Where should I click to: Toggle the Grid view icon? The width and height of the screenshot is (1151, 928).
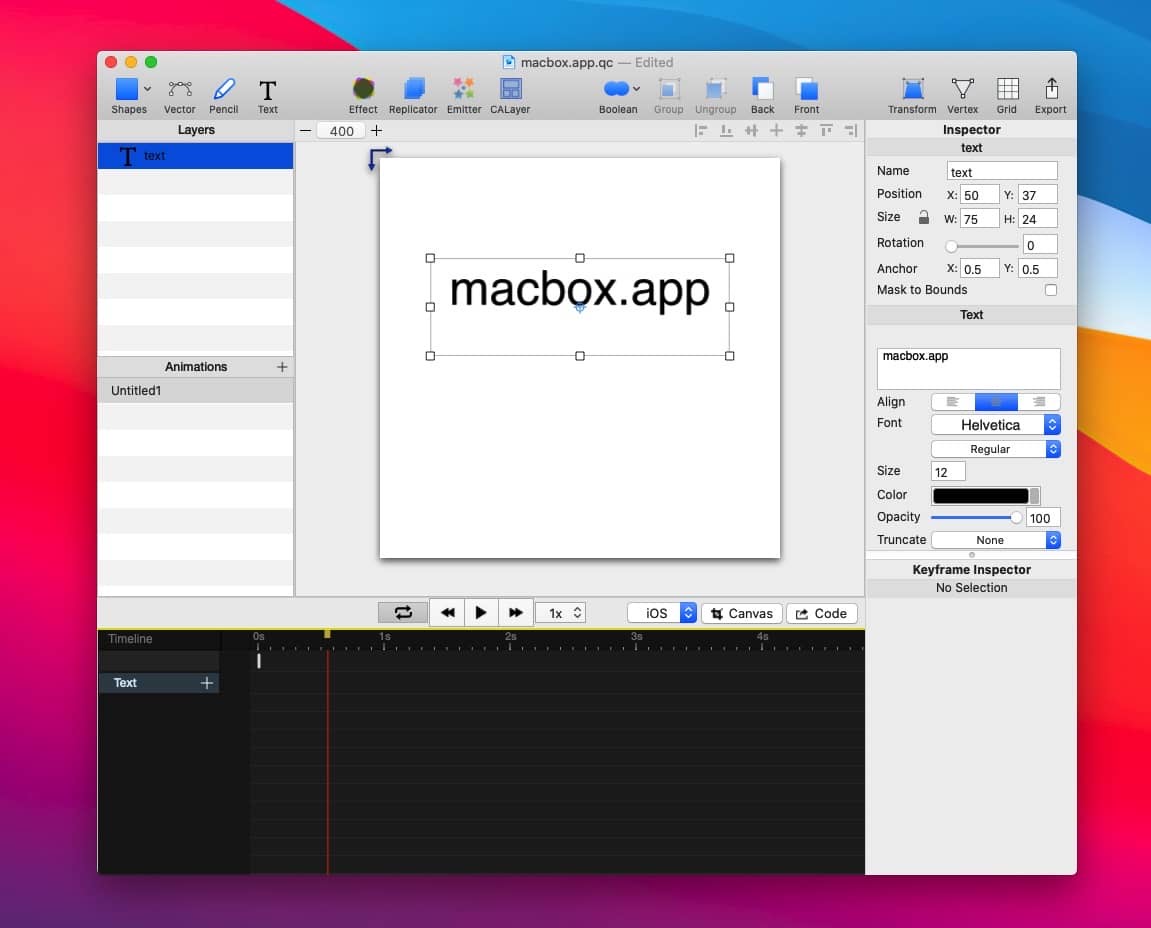(1007, 91)
